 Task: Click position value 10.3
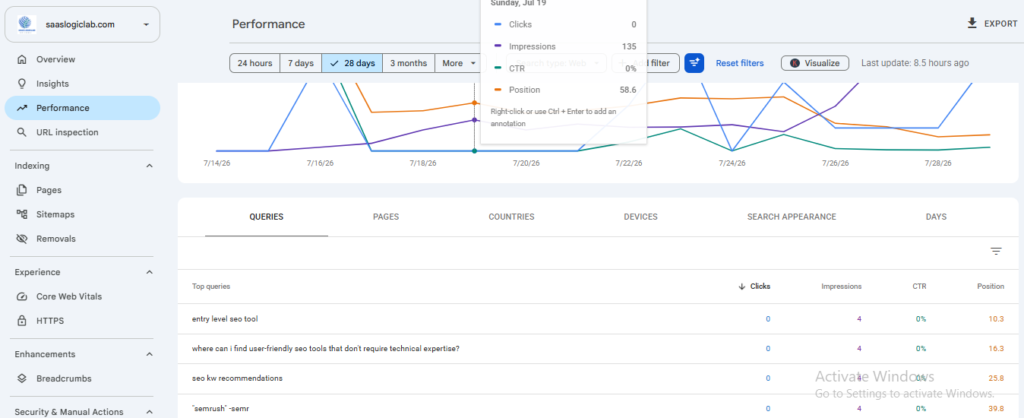[996, 319]
